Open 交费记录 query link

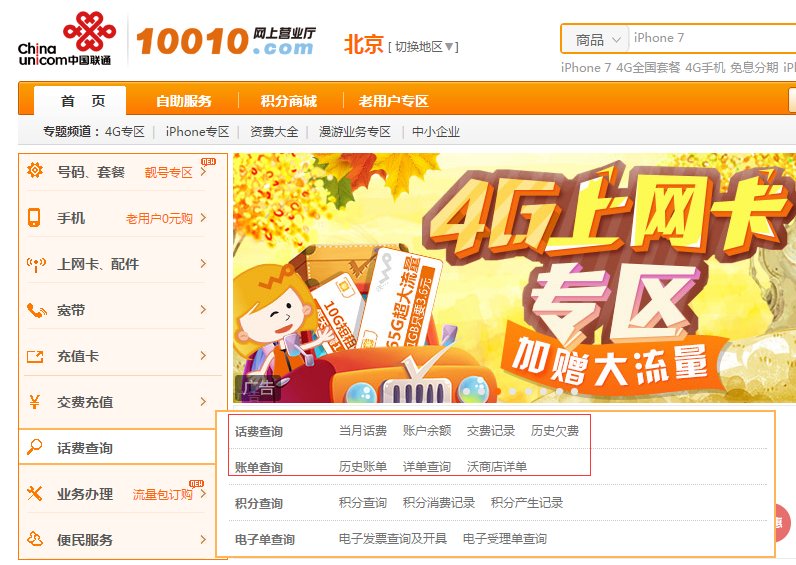491,431
